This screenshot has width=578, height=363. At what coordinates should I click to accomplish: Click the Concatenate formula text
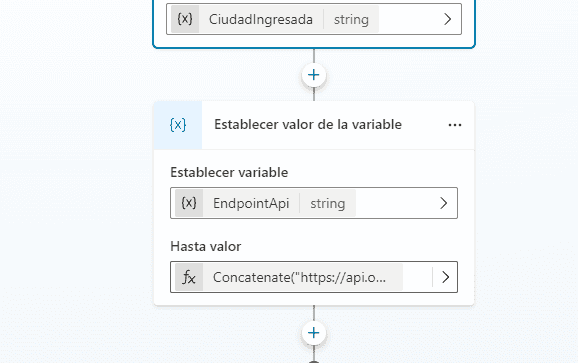299,277
